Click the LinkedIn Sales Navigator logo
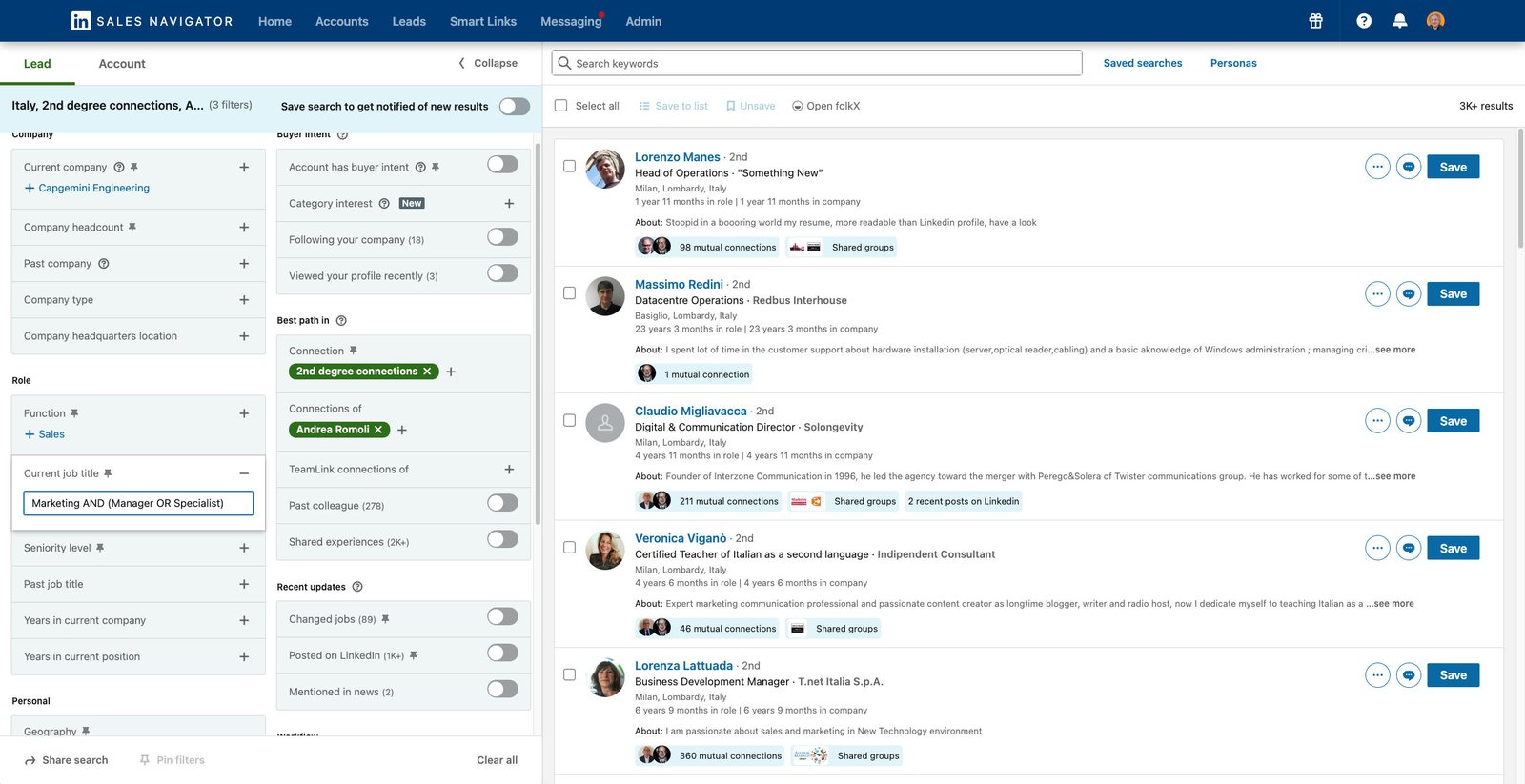This screenshot has width=1525, height=784. (x=152, y=21)
